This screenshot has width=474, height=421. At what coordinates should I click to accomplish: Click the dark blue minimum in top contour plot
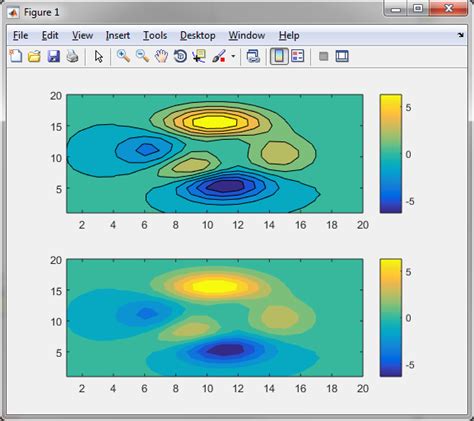[225, 185]
